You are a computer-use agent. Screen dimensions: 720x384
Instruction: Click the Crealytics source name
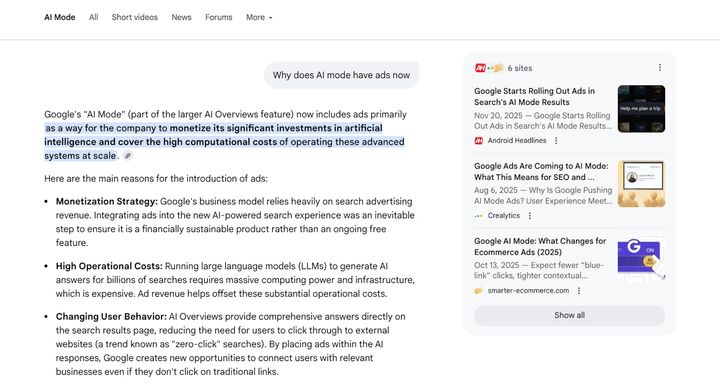[504, 216]
